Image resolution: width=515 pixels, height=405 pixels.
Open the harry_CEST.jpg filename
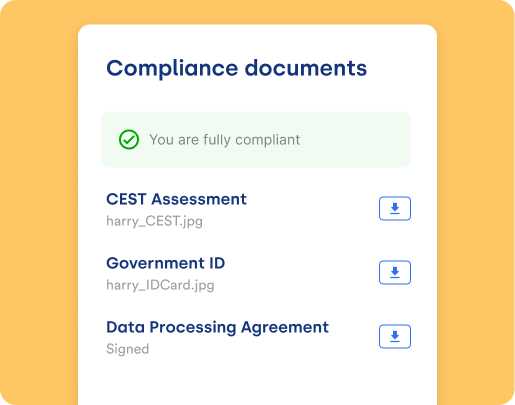[x=154, y=221]
